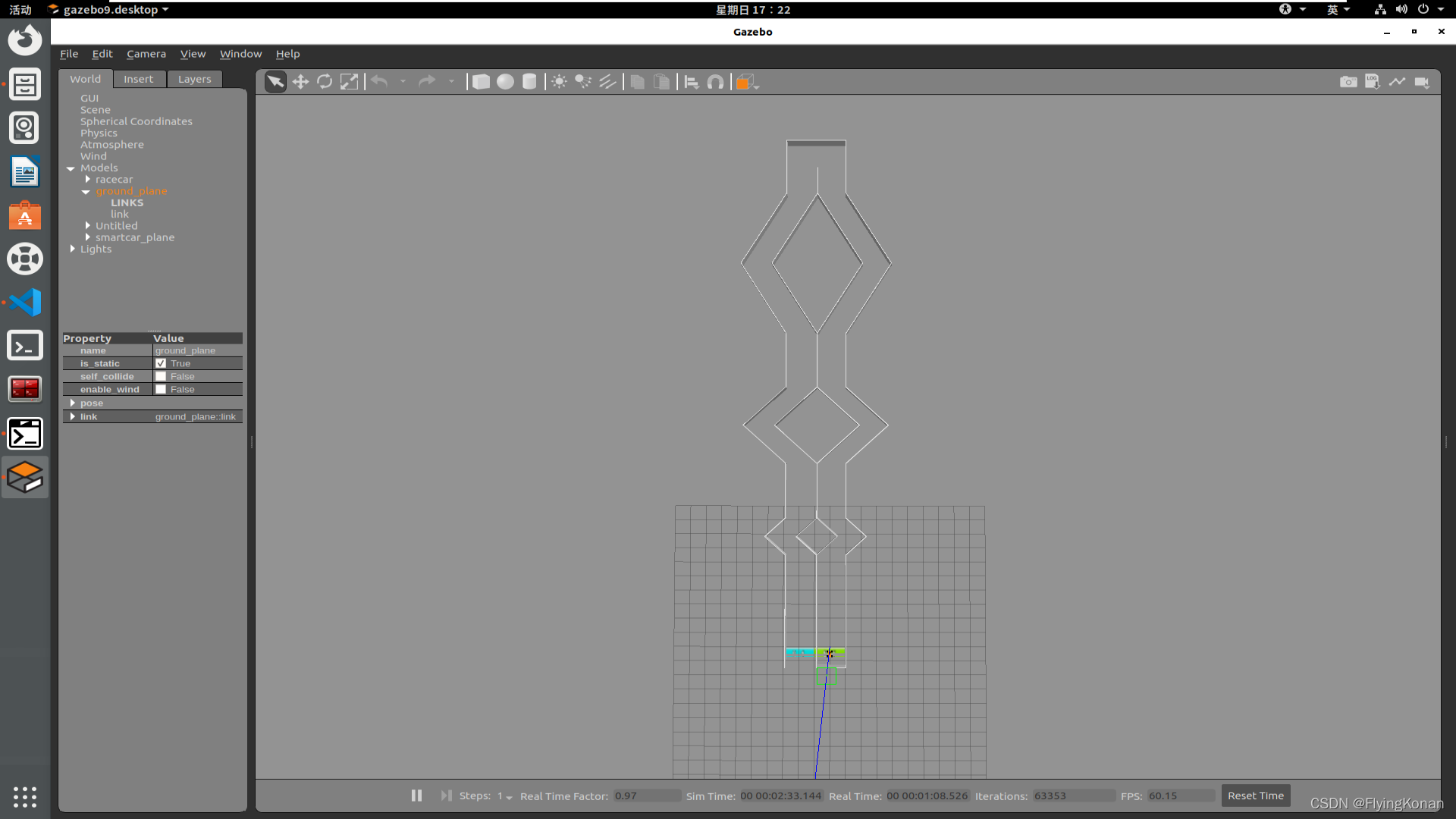Pause the simulation
The height and width of the screenshot is (819, 1456).
416,795
